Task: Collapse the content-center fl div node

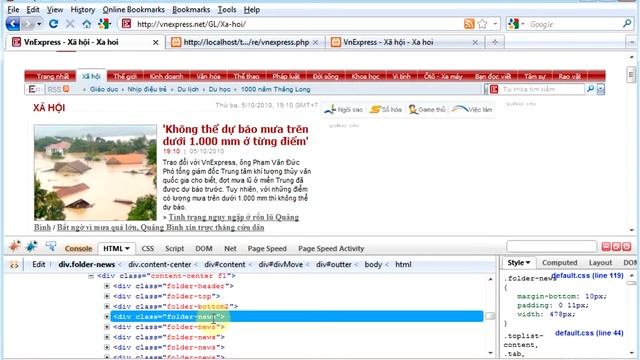Action: coord(91,276)
